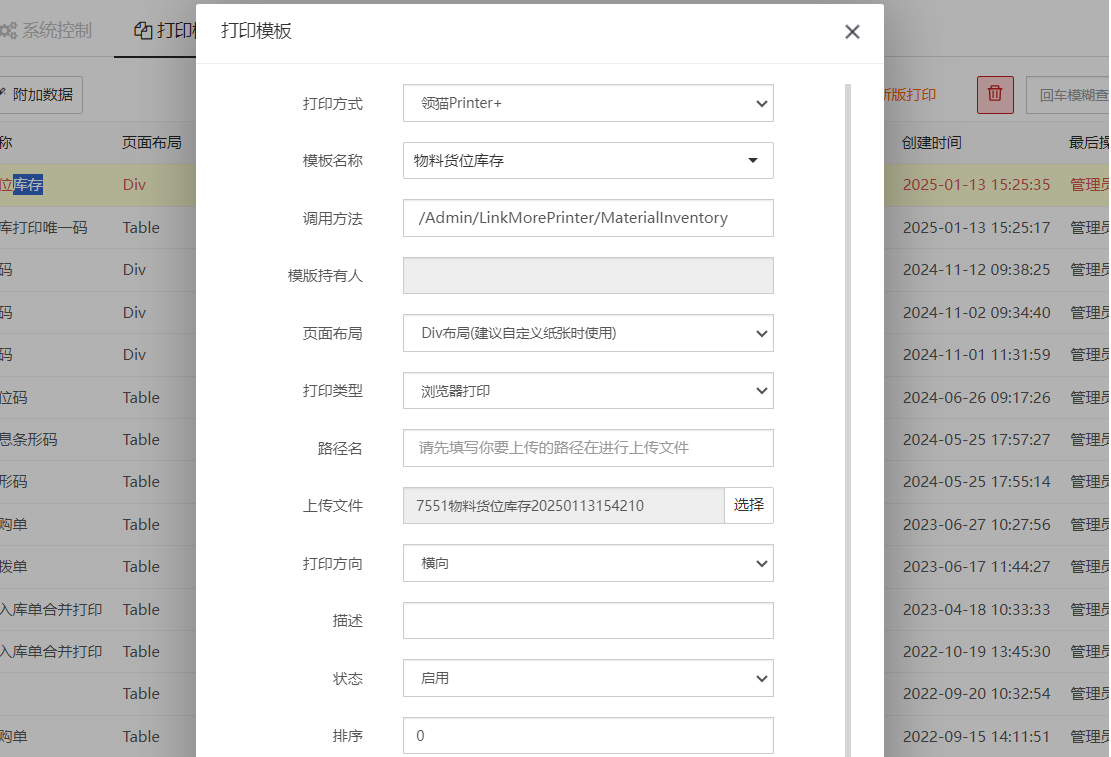Click the 描述 input field

588,621
